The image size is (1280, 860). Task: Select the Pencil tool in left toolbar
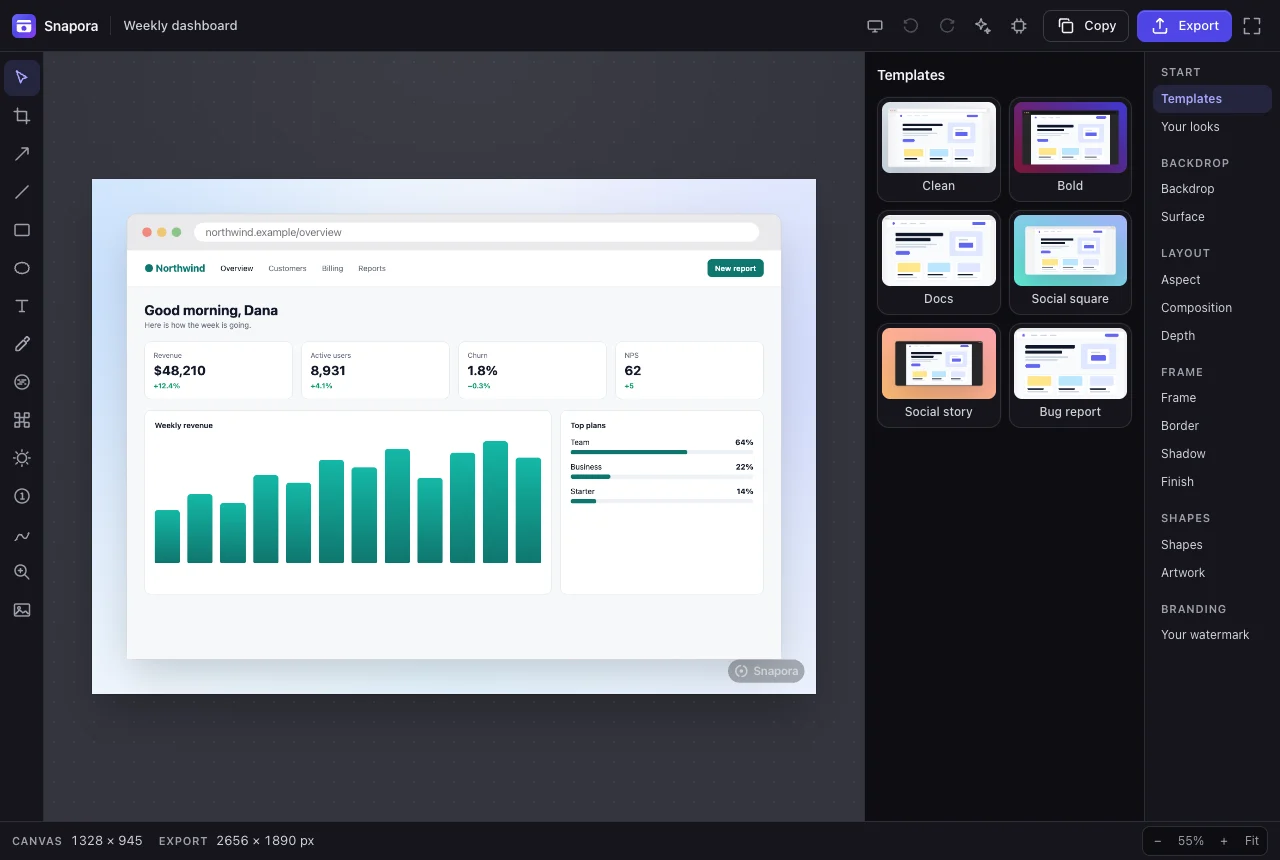(x=22, y=344)
